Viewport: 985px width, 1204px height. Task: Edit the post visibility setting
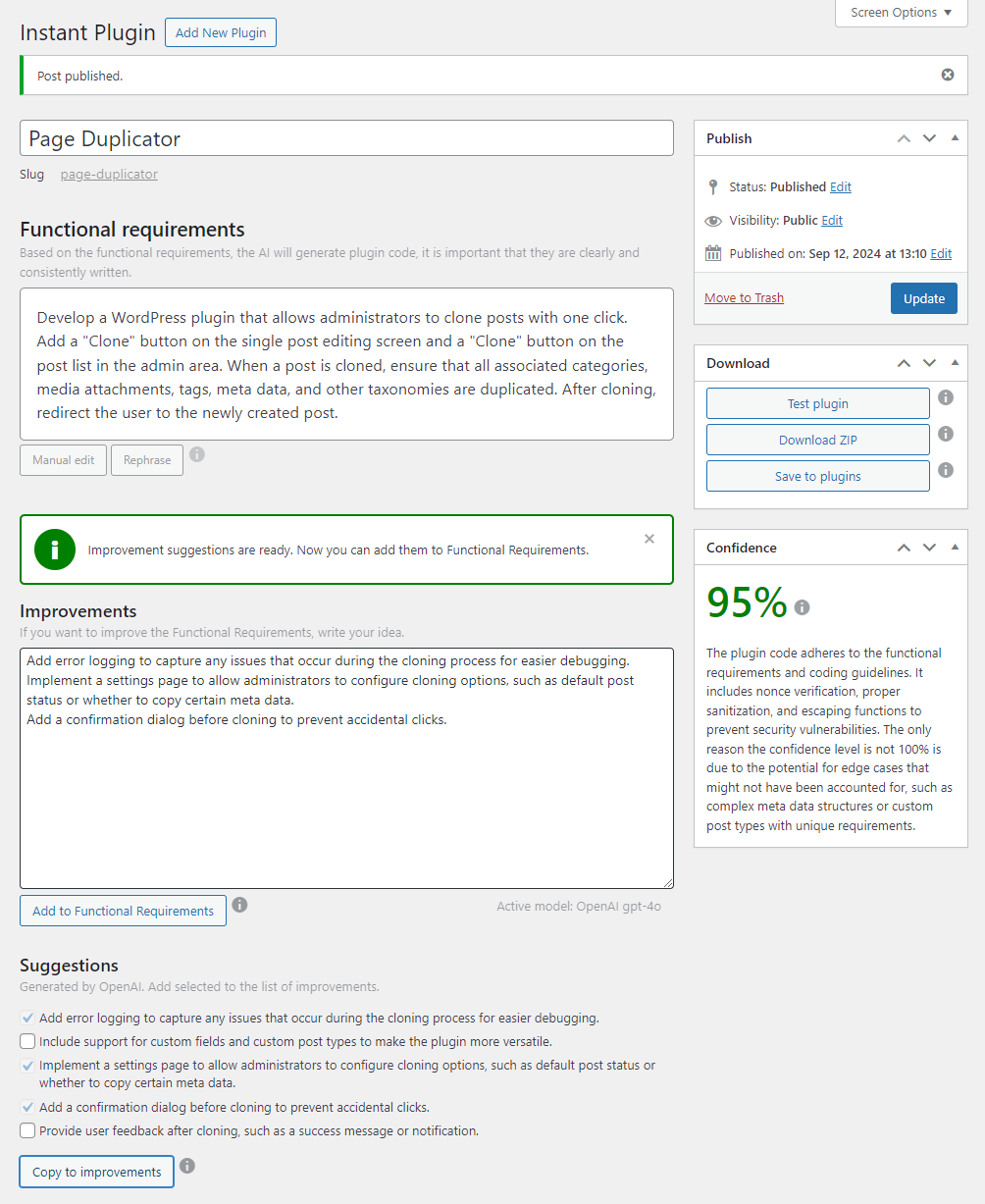point(831,220)
